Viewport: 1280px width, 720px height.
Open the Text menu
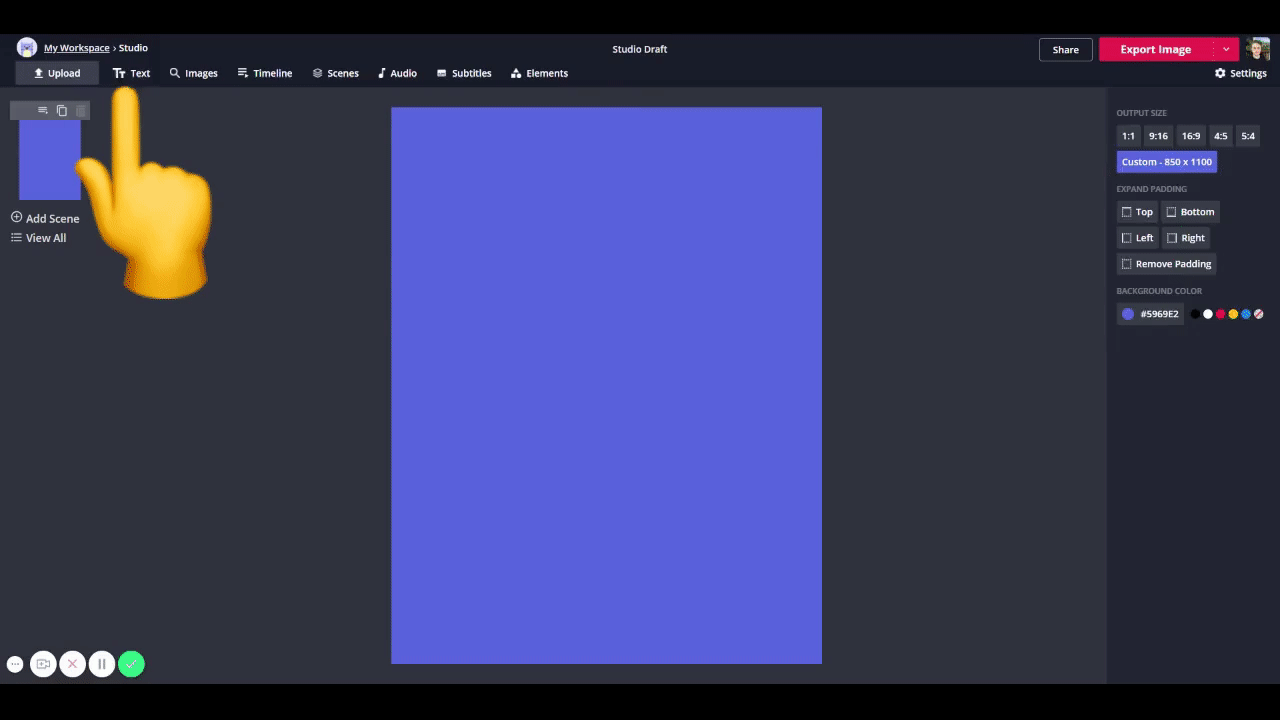131,73
